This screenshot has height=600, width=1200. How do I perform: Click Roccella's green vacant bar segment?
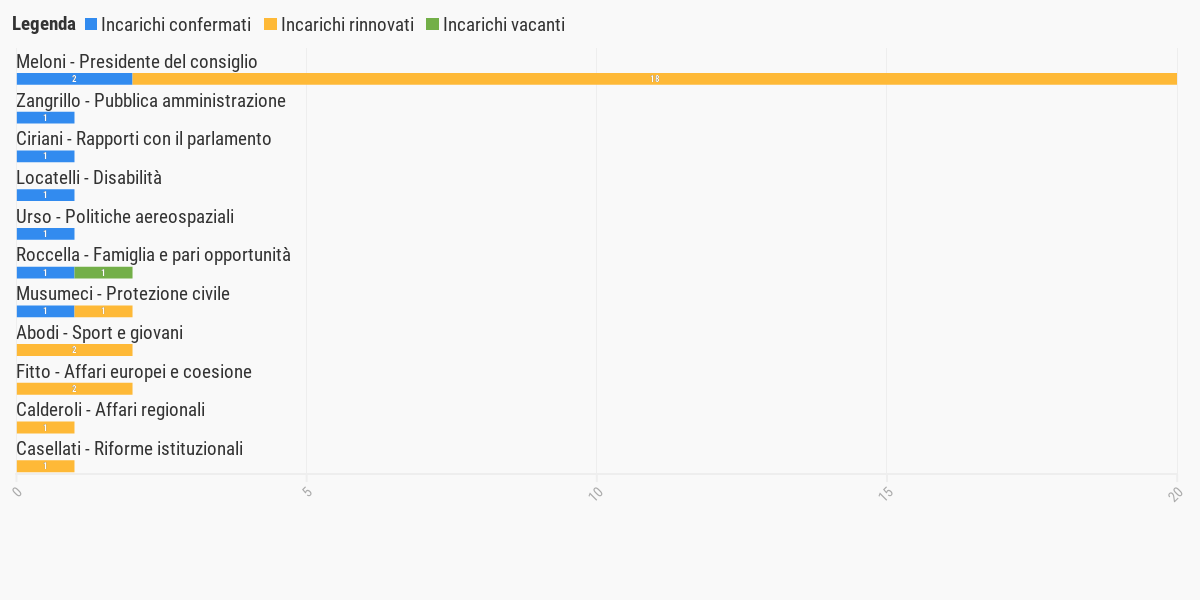103,273
